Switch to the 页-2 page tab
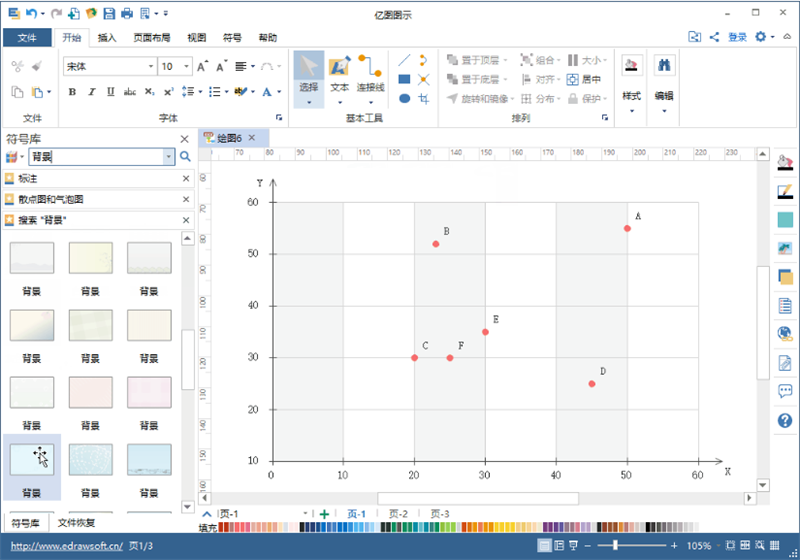Screen dimensions: 800x560 398,514
